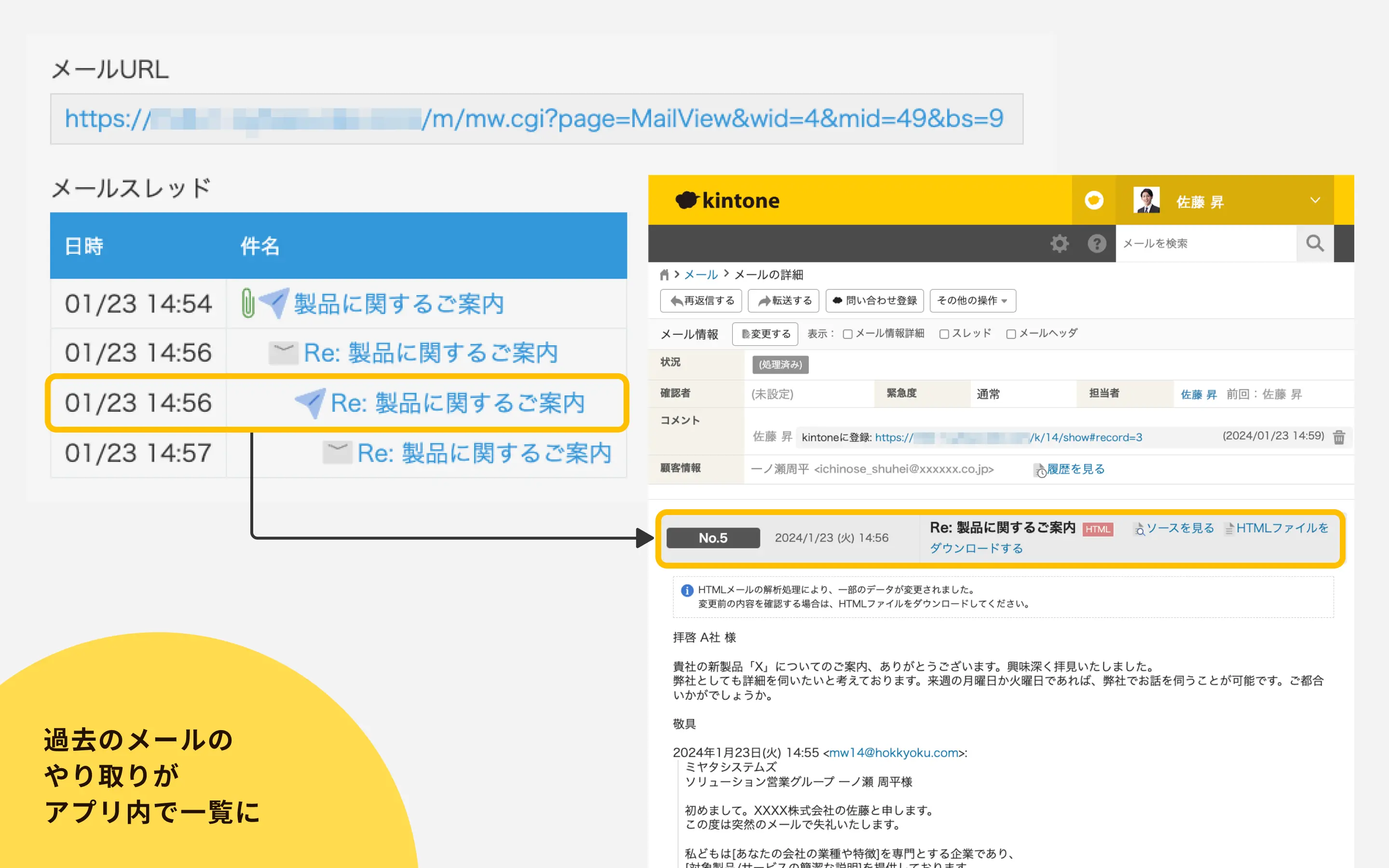
Task: Delete the comment with trash icon
Action: (1339, 437)
